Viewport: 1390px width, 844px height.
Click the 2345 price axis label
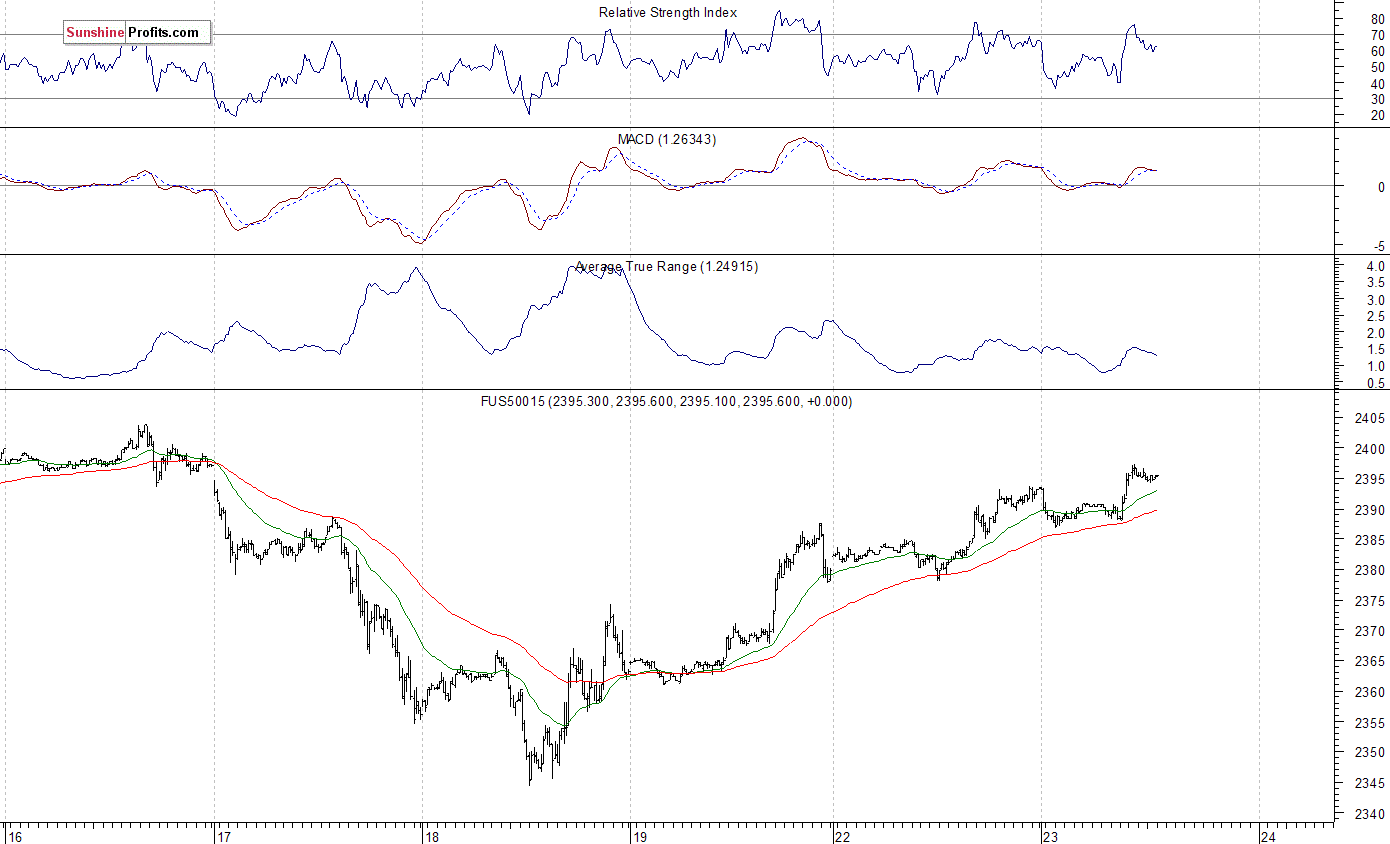click(x=1370, y=783)
